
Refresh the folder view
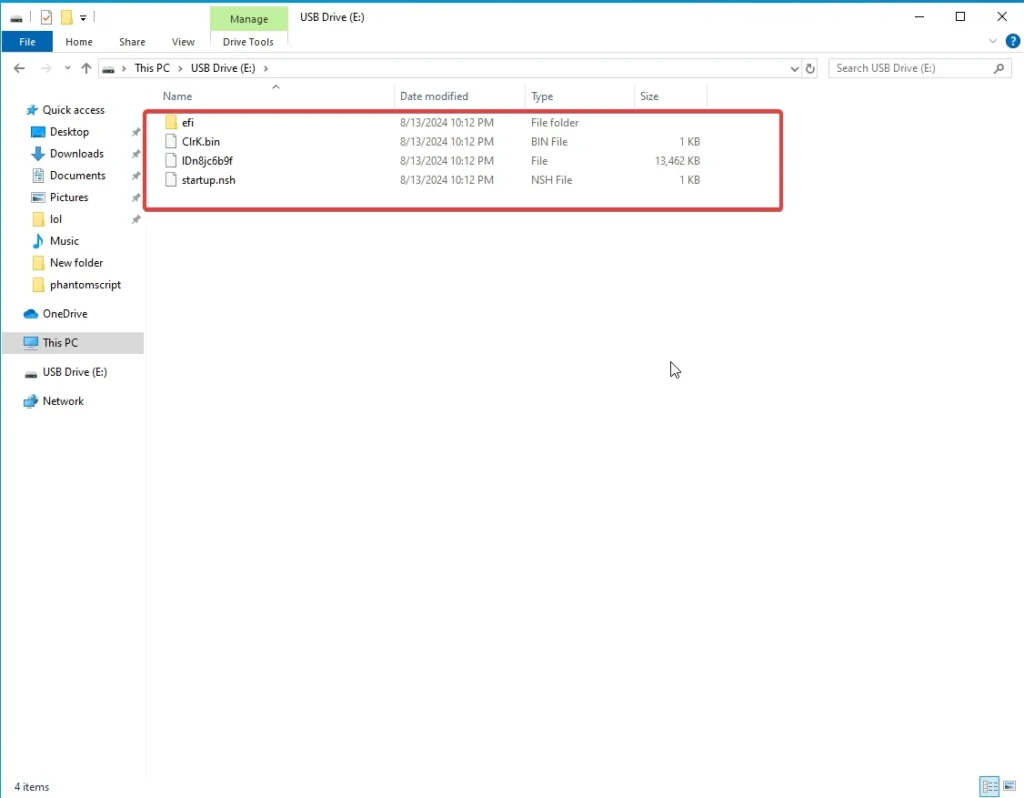810,68
